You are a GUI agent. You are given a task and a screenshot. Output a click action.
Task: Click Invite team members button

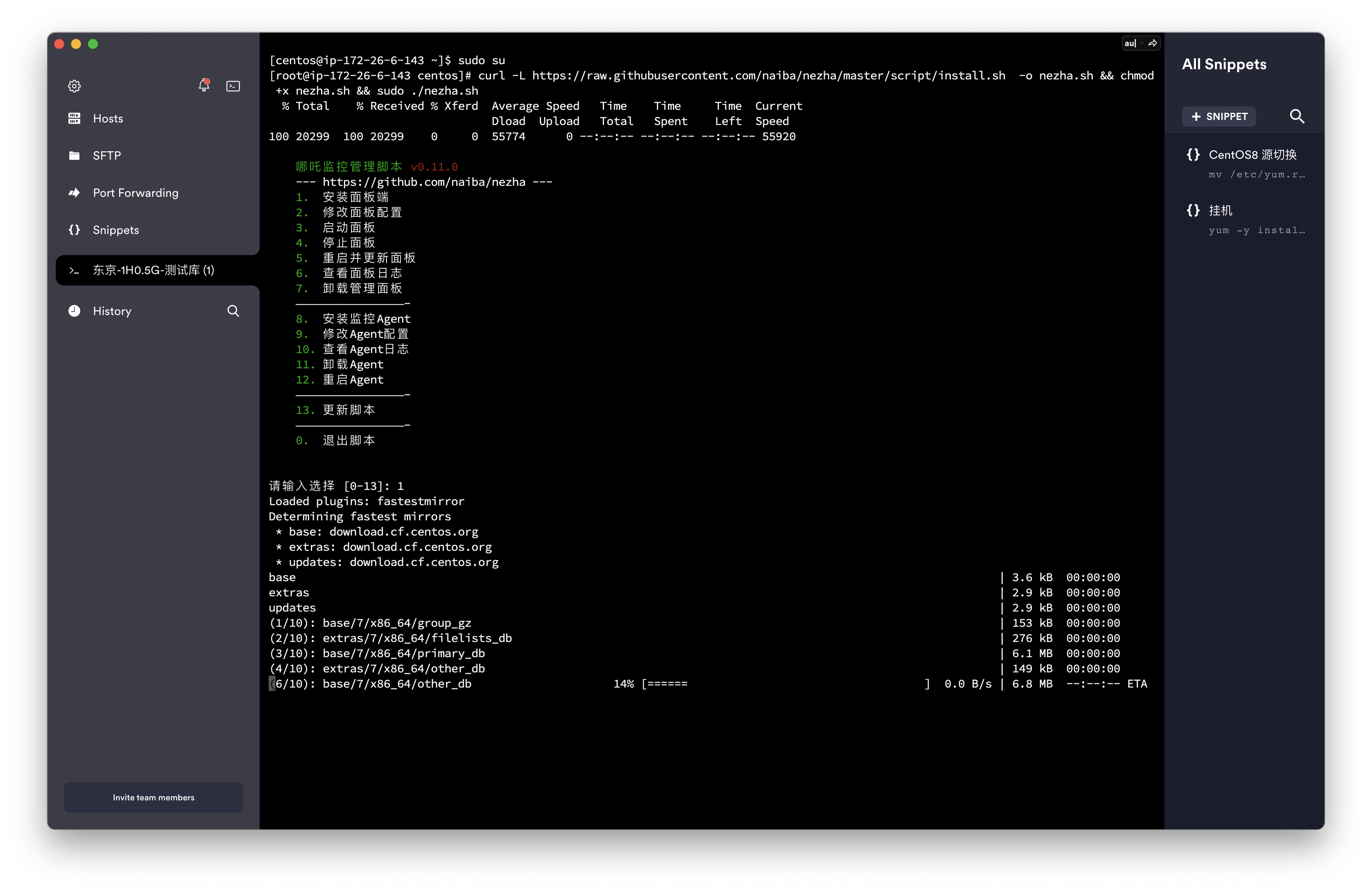click(x=153, y=797)
